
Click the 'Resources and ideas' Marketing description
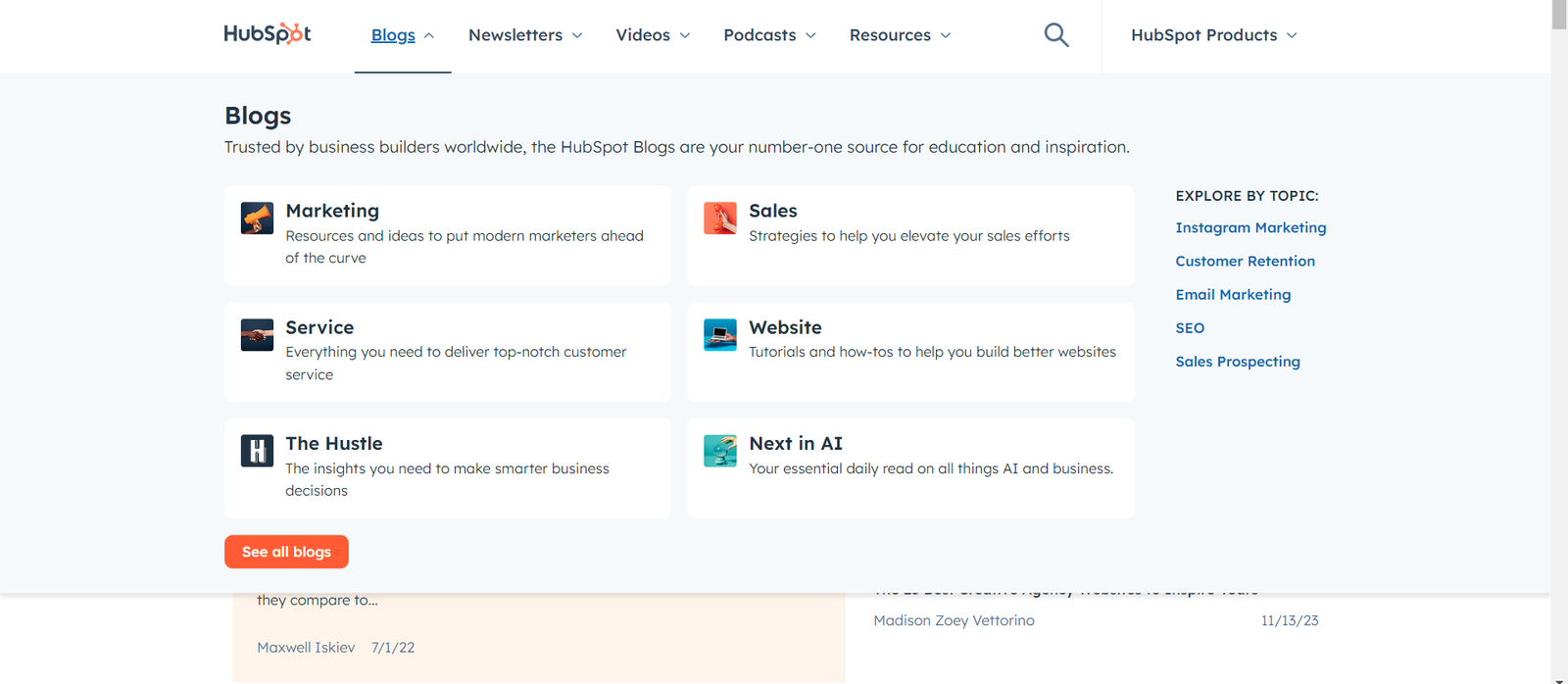(x=465, y=247)
